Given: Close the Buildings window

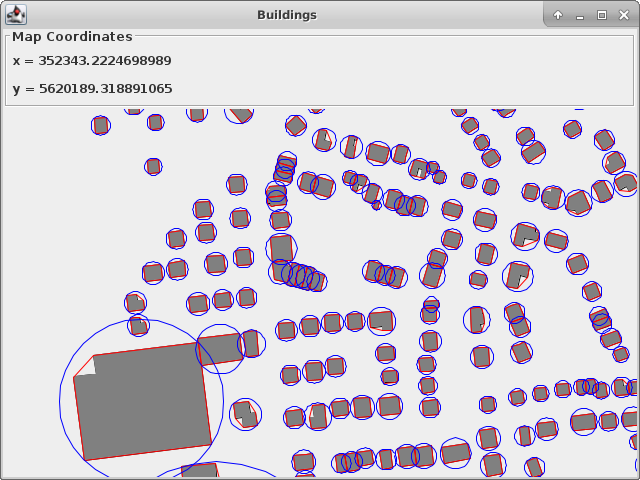Looking at the screenshot, I should (624, 15).
